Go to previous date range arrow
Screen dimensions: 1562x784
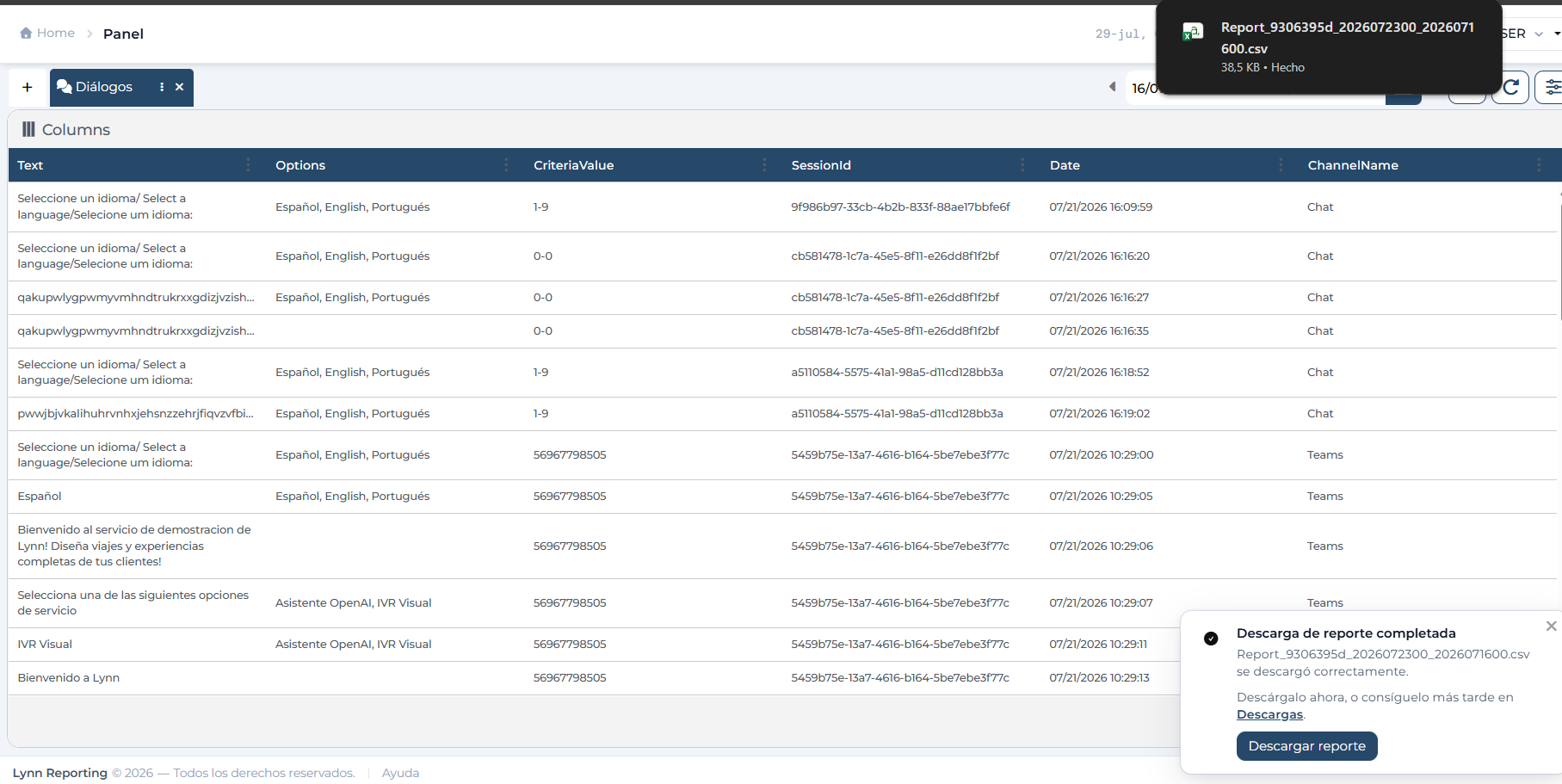click(1112, 87)
